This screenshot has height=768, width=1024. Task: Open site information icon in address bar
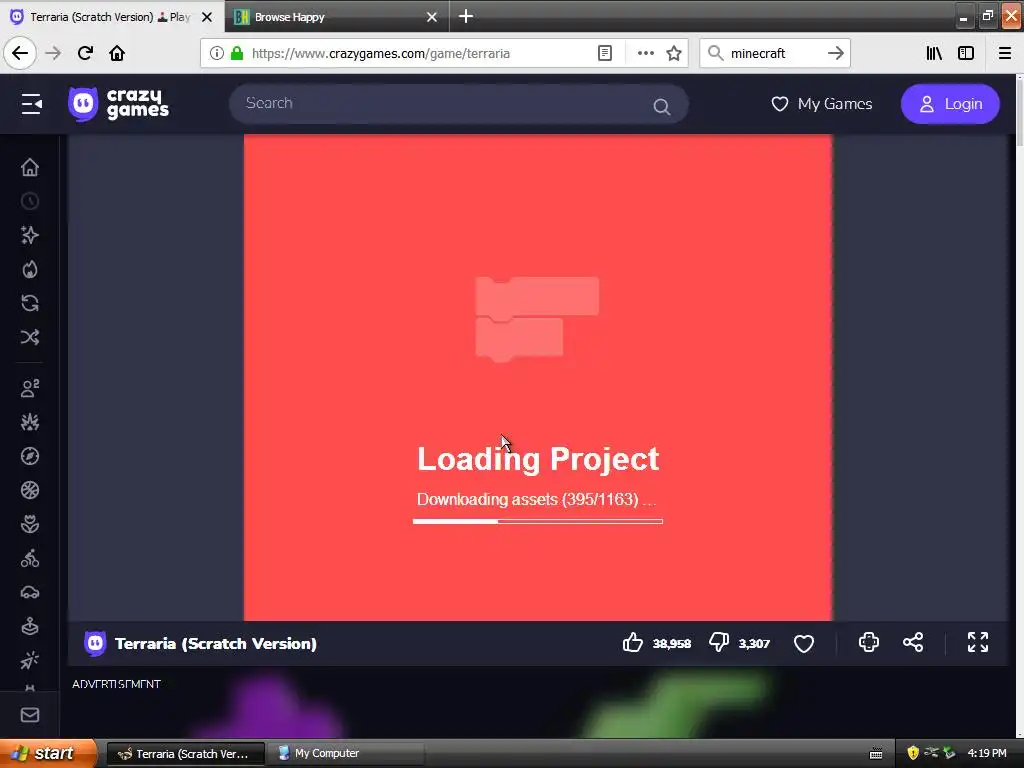click(x=216, y=53)
